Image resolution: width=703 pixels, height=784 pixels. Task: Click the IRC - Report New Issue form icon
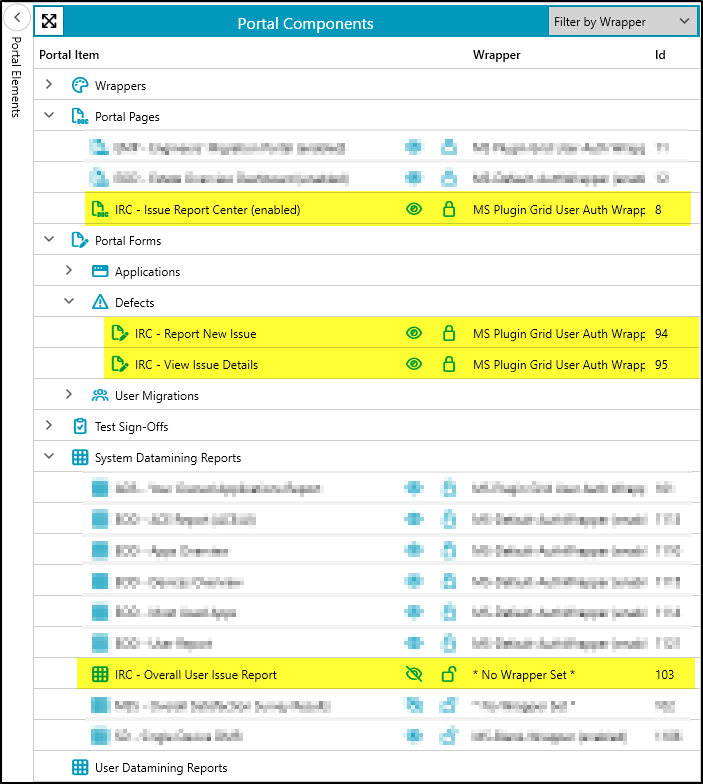click(x=120, y=334)
